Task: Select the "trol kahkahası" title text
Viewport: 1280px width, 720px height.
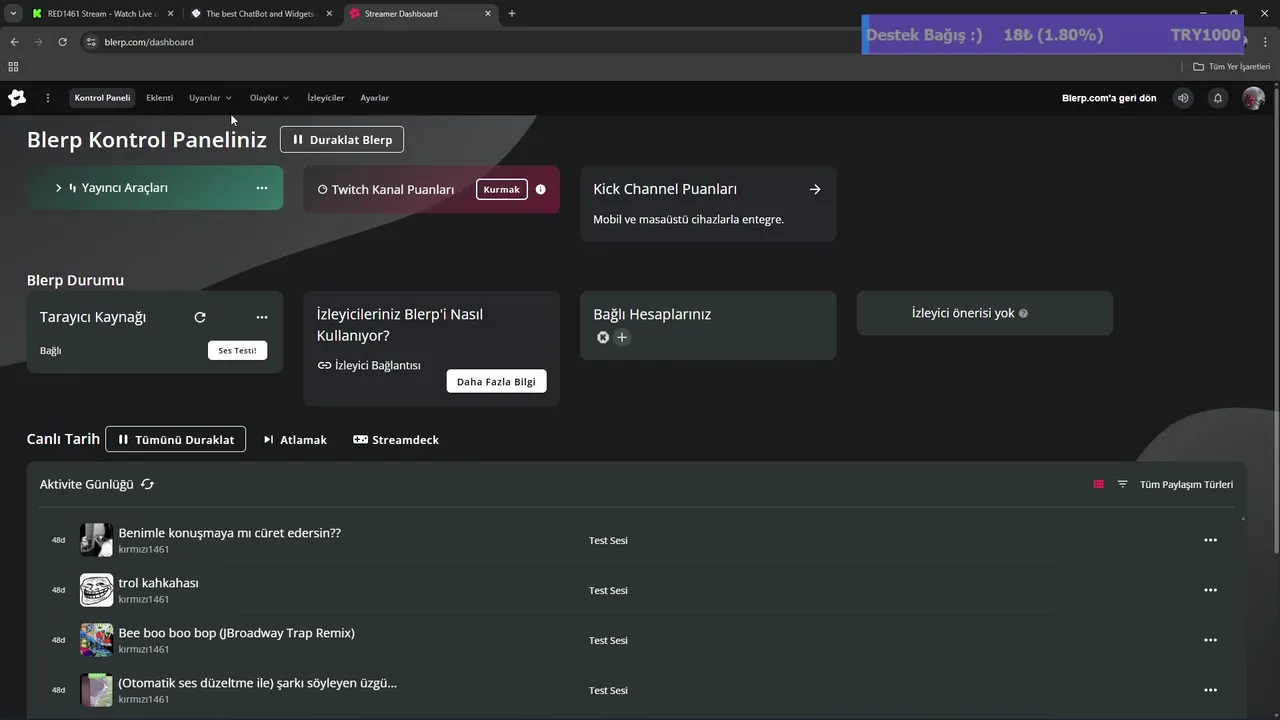Action: click(x=158, y=583)
